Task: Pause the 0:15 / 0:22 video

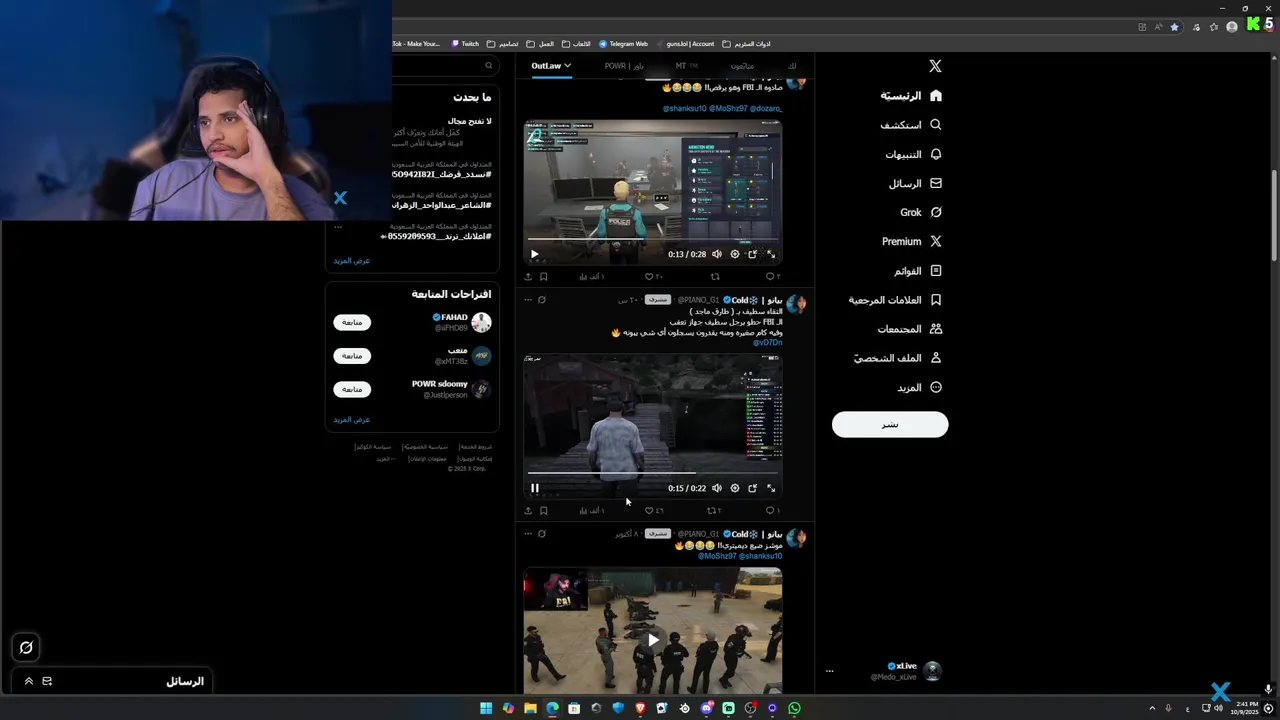Action: coord(534,488)
